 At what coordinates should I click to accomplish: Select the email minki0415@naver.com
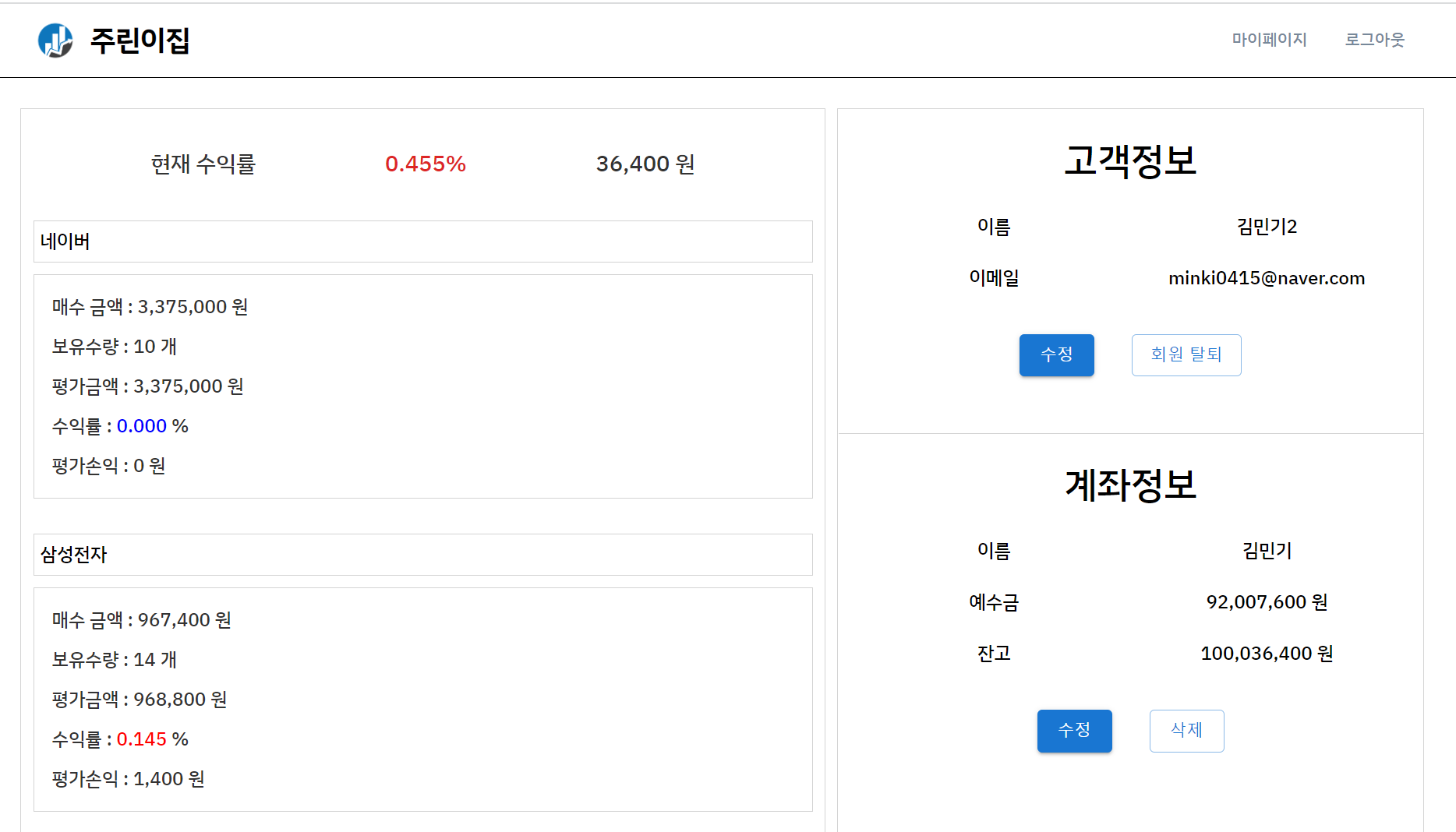tap(1265, 278)
